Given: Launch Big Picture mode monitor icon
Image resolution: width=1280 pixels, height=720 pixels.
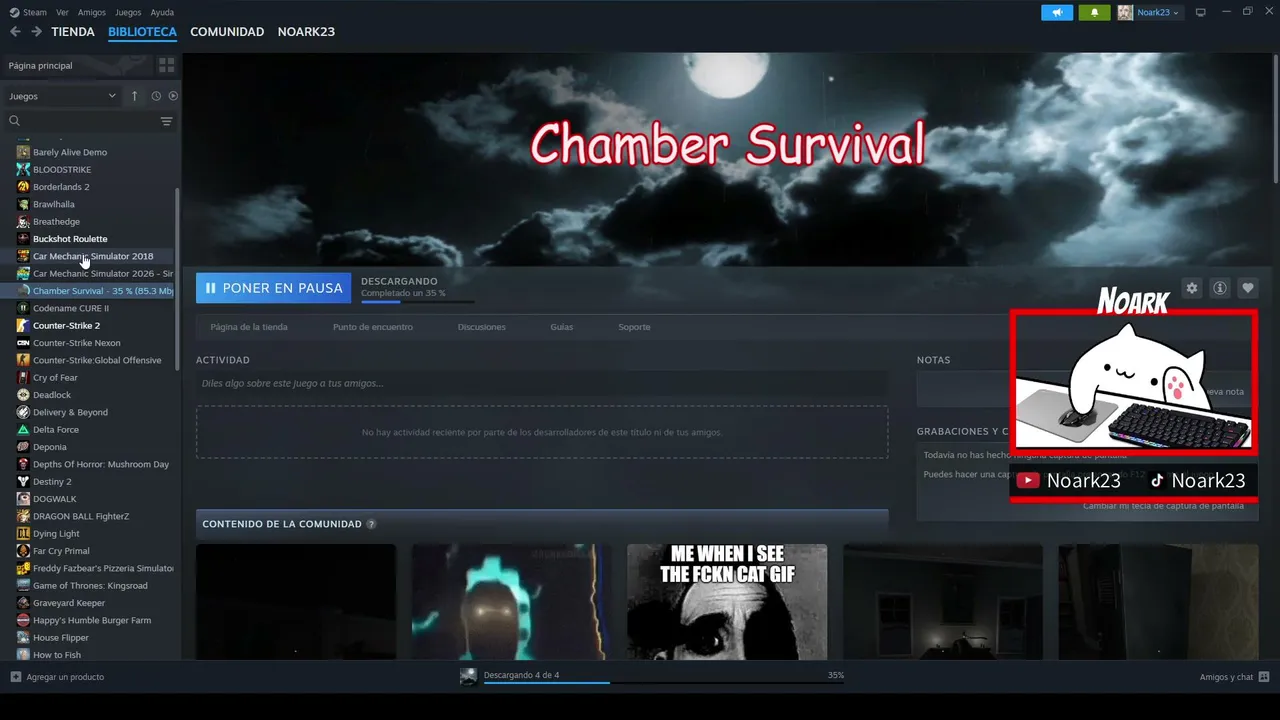Looking at the screenshot, I should [1201, 12].
